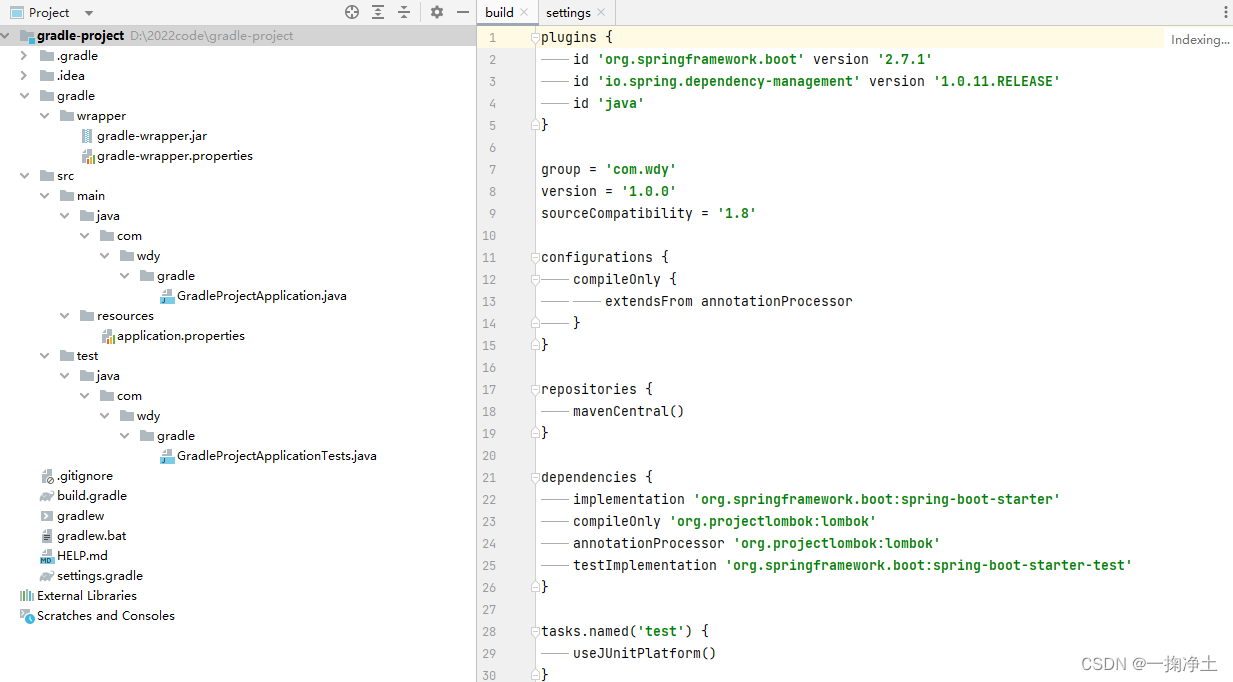Click the settings.gradle elephant file icon
The height and width of the screenshot is (682, 1233).
point(47,576)
